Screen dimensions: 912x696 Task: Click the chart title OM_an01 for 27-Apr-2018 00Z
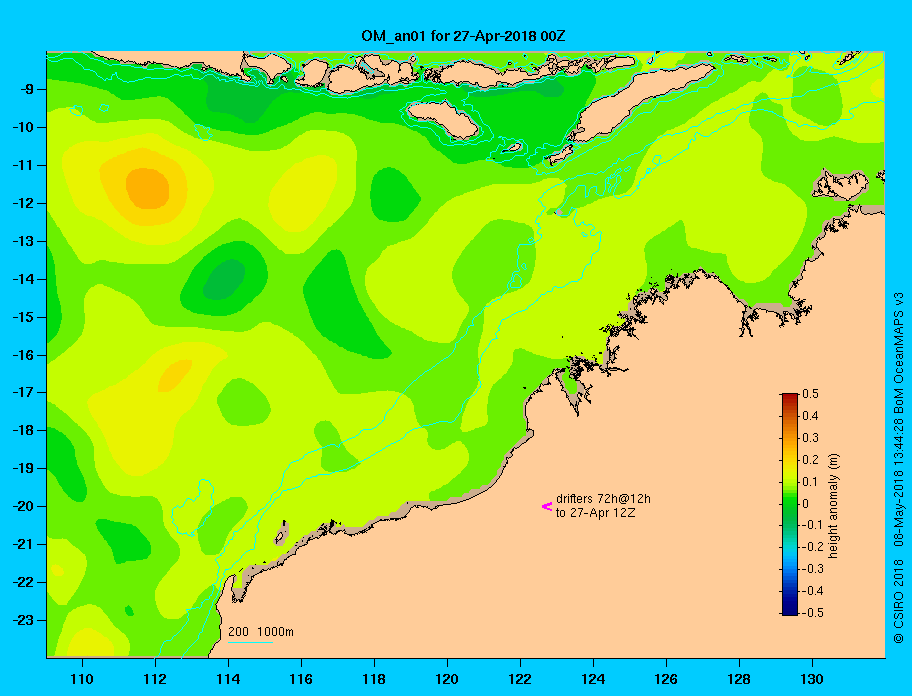click(x=463, y=36)
